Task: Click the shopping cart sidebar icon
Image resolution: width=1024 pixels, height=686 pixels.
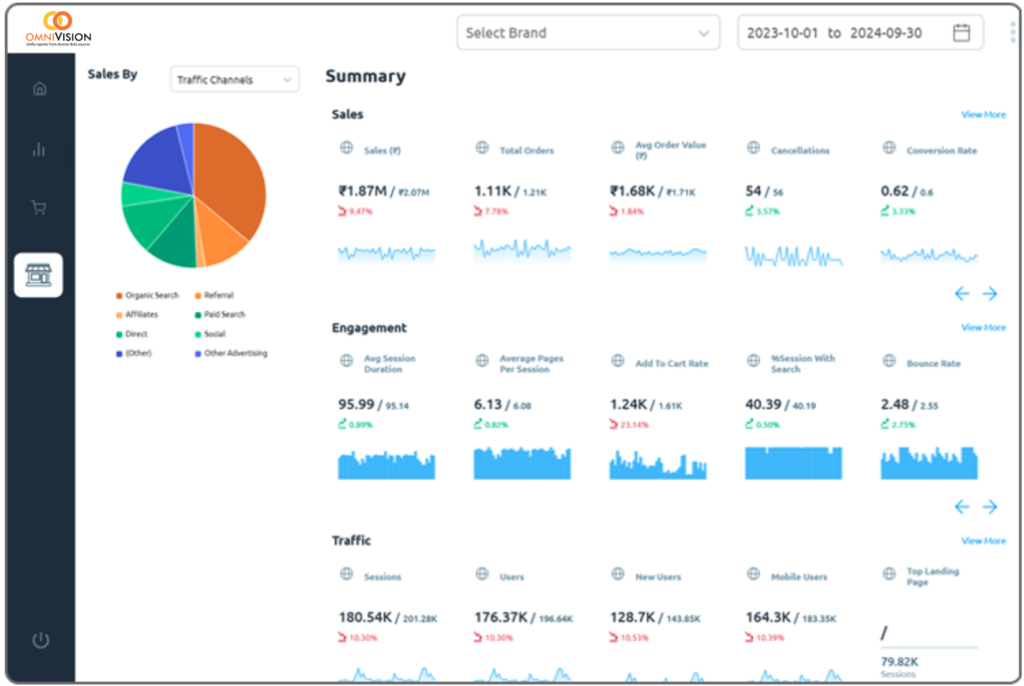Action: (40, 208)
